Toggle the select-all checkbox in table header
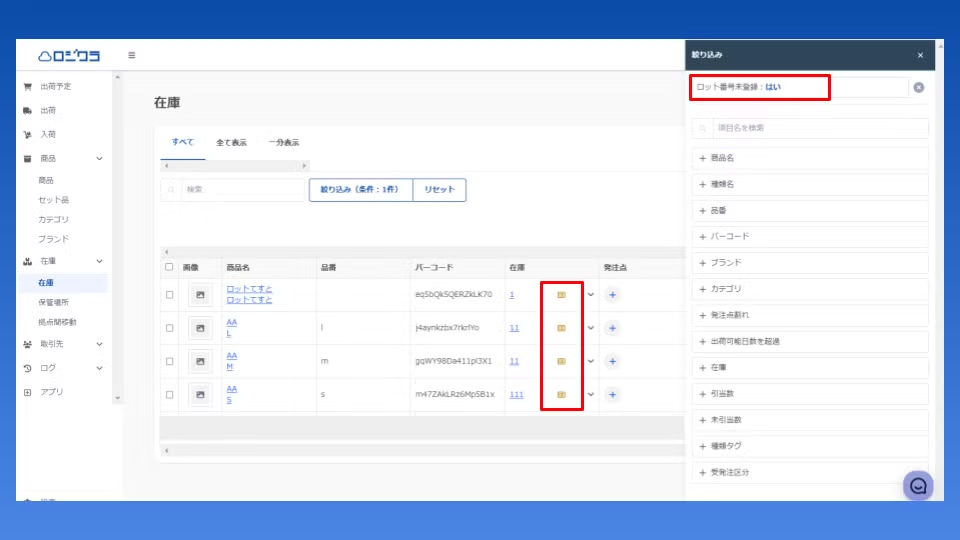 coord(169,267)
